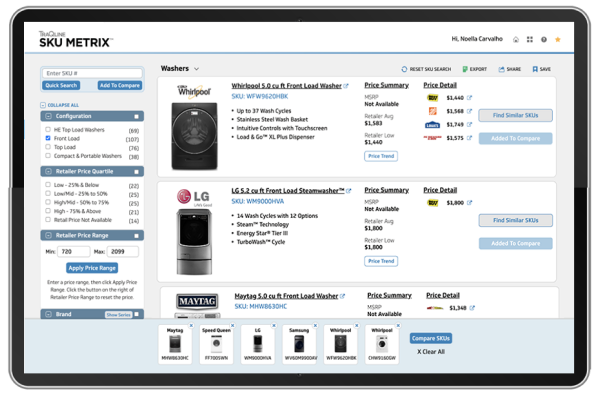Open $1,575 retailer price link icon

tap(470, 138)
